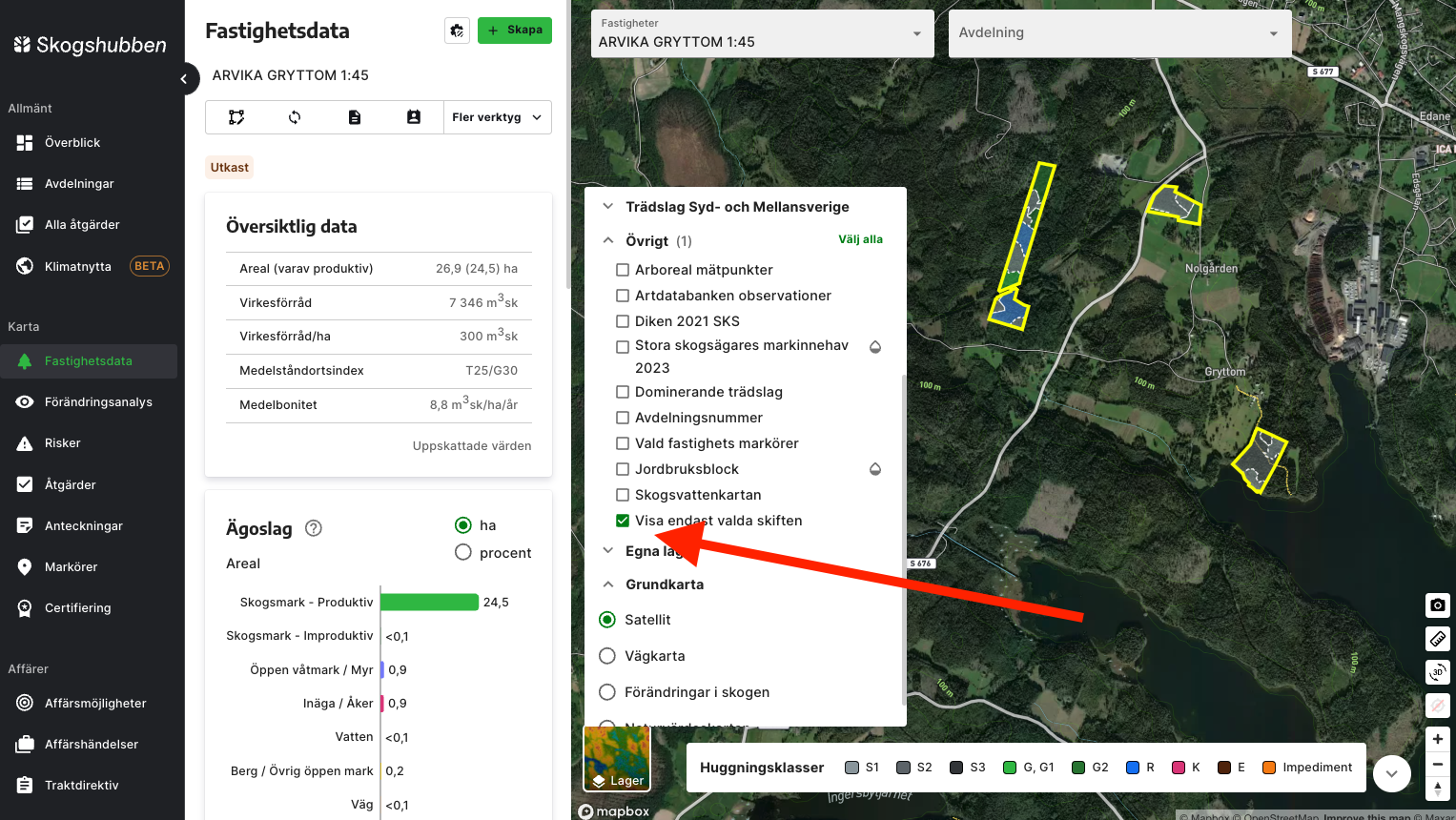This screenshot has width=1456, height=820.
Task: Click the contact card tool icon
Action: (x=414, y=117)
